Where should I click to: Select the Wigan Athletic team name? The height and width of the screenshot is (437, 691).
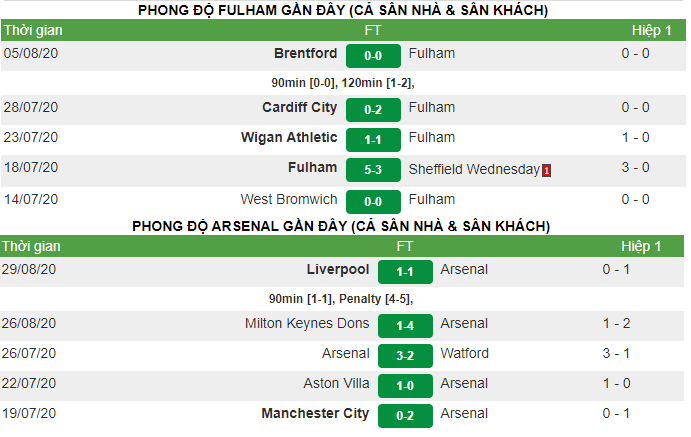289,137
